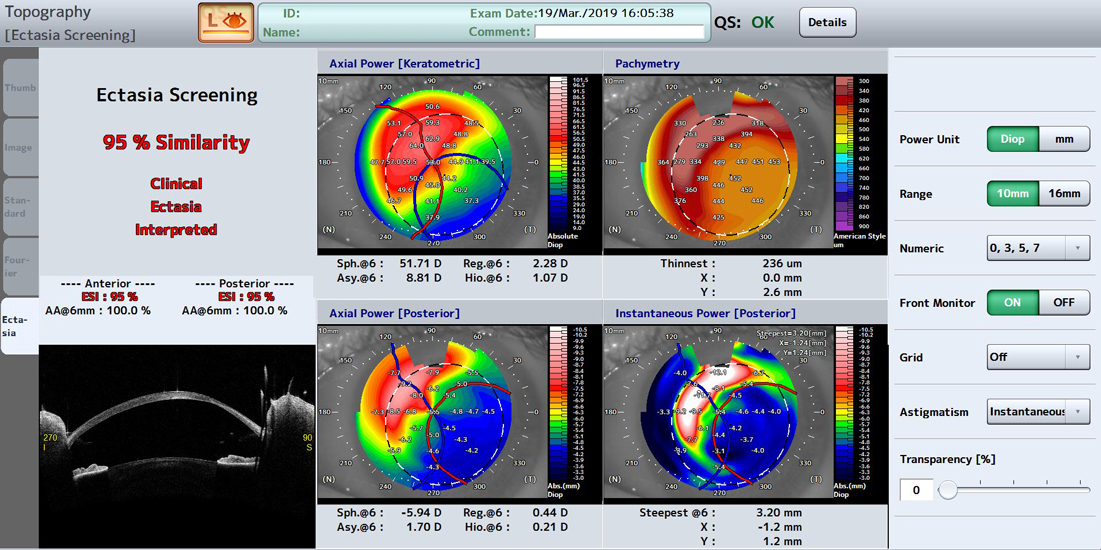Open the Details button
1101x550 pixels.
[827, 22]
